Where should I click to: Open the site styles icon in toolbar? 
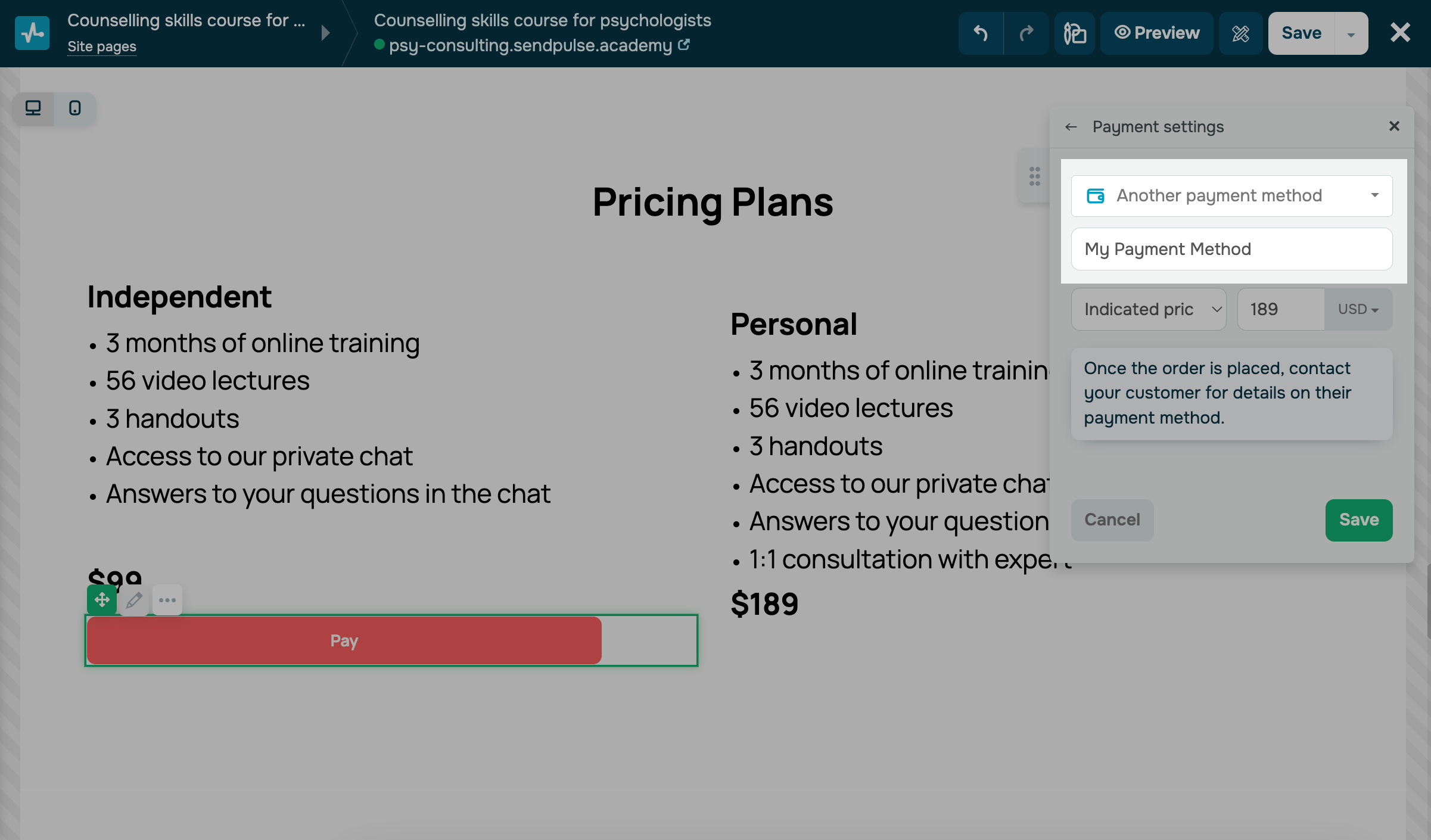tap(1075, 33)
